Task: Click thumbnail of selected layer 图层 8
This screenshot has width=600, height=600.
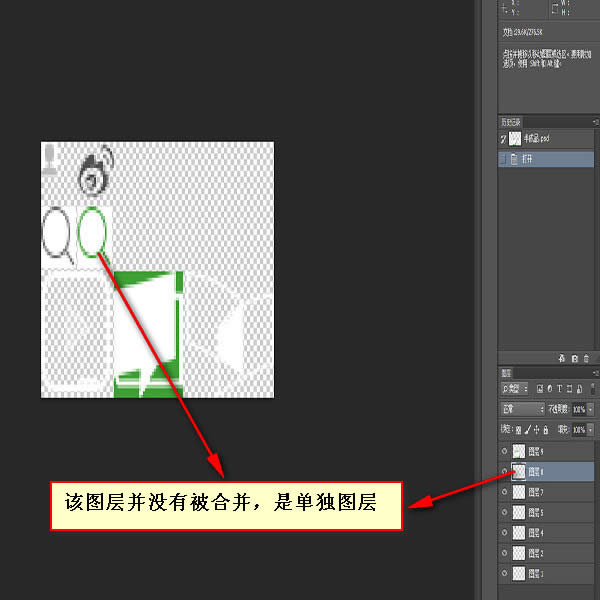Action: click(x=519, y=472)
